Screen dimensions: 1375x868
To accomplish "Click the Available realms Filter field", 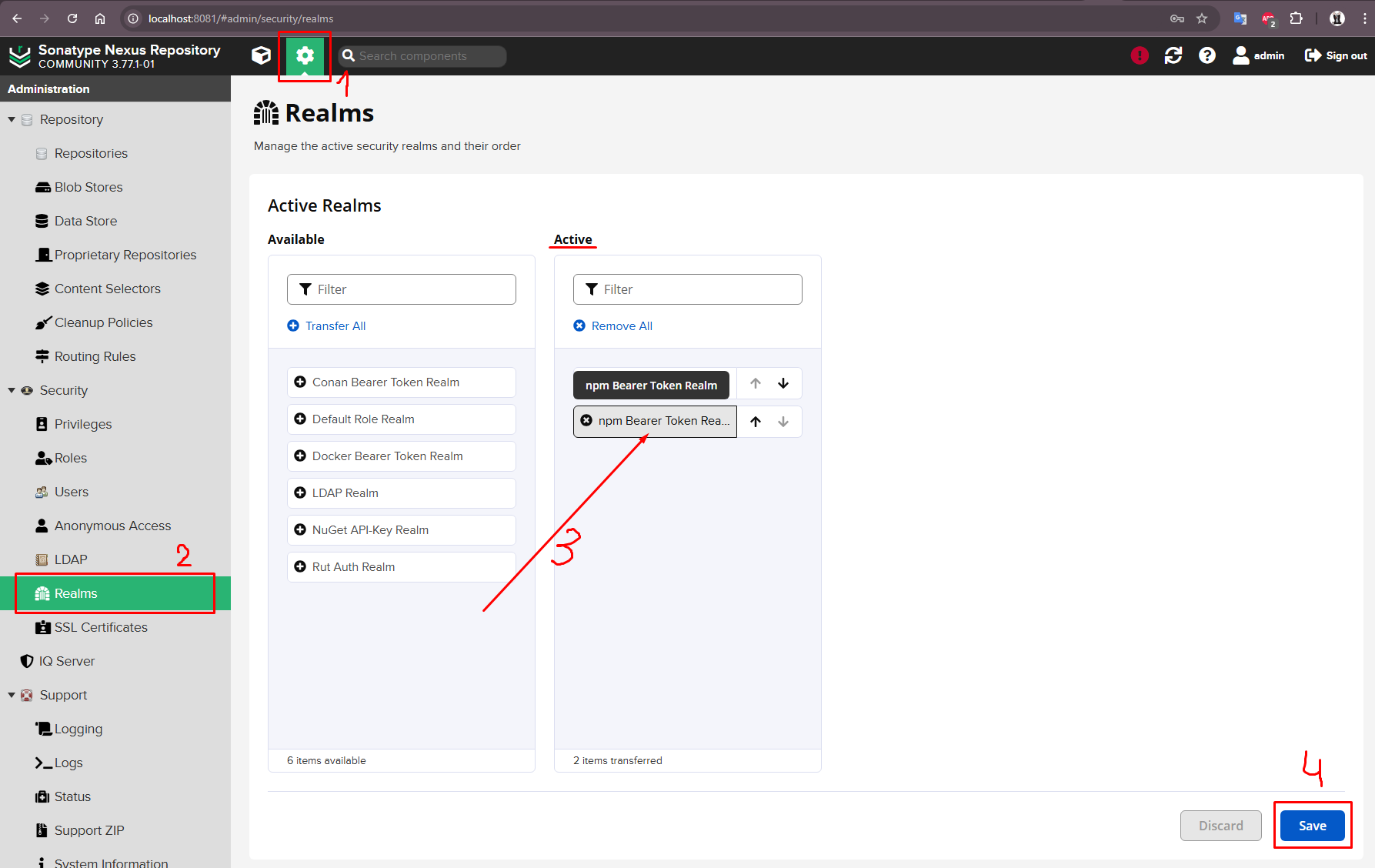I will coord(402,289).
